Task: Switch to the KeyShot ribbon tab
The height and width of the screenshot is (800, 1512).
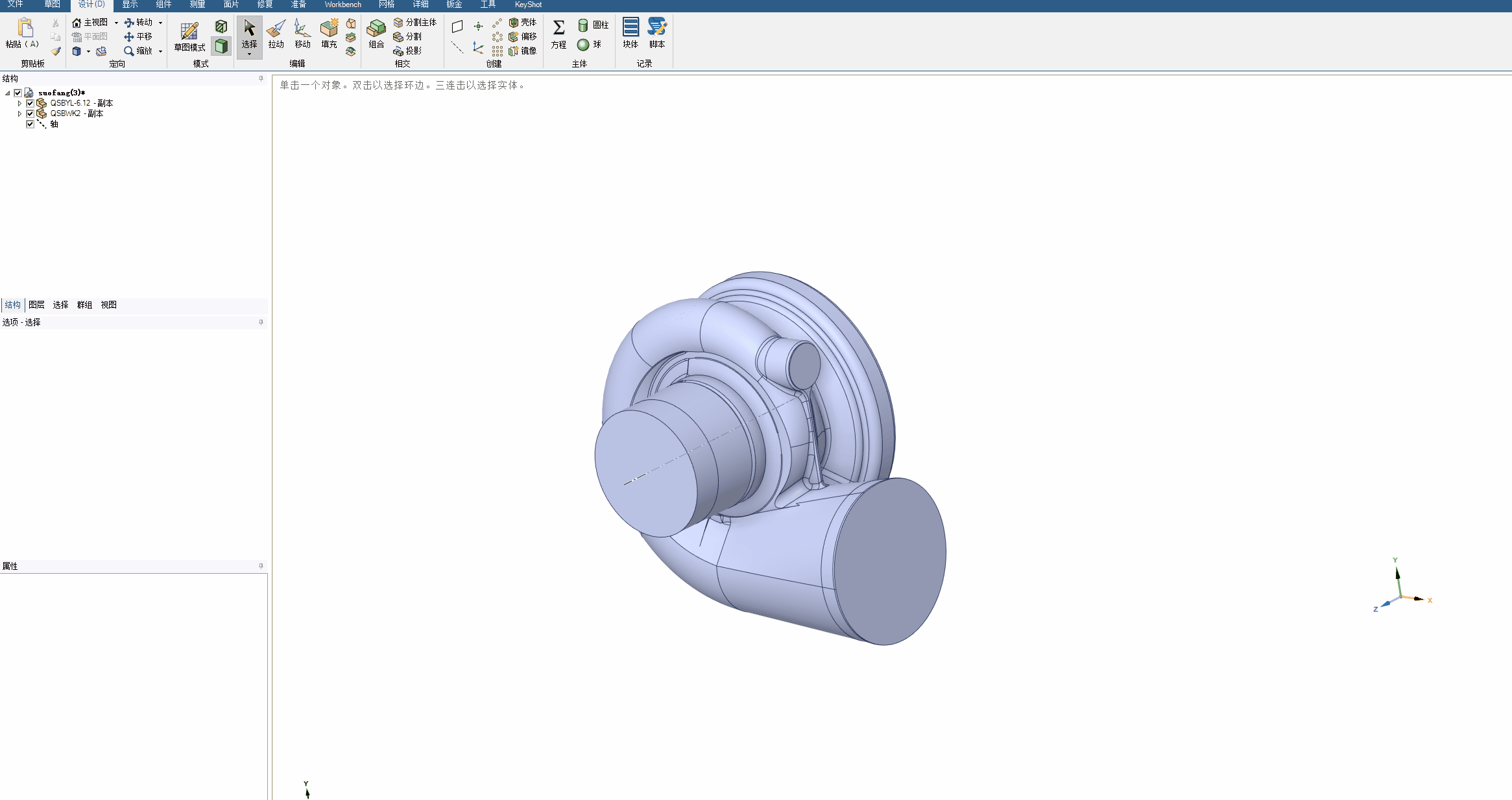Action: click(x=528, y=5)
